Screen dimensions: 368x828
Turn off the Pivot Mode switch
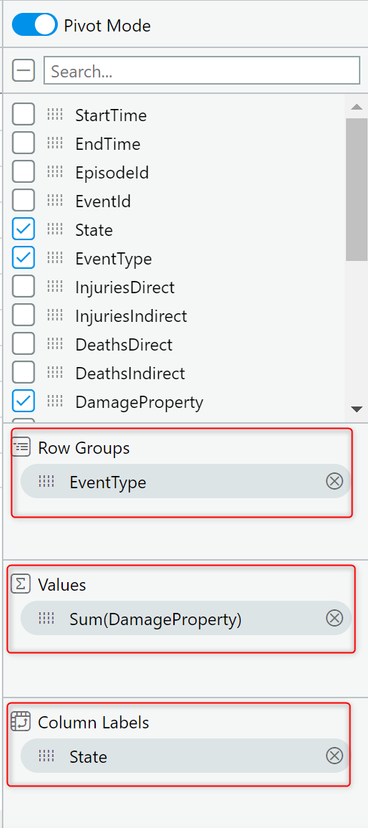pyautogui.click(x=34, y=25)
